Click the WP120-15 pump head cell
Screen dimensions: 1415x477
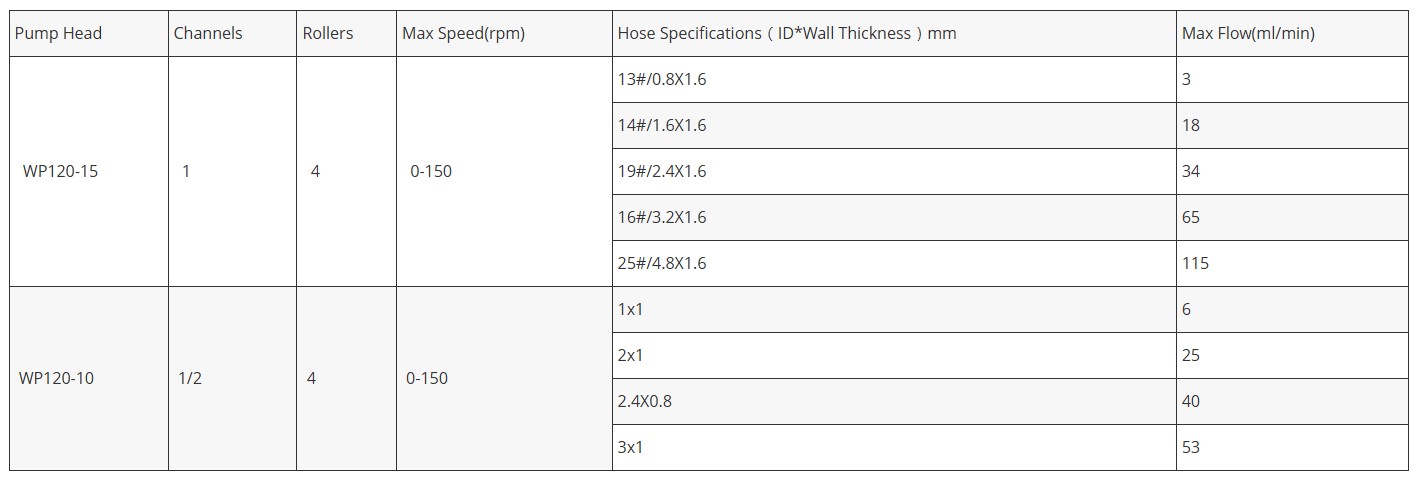click(60, 171)
